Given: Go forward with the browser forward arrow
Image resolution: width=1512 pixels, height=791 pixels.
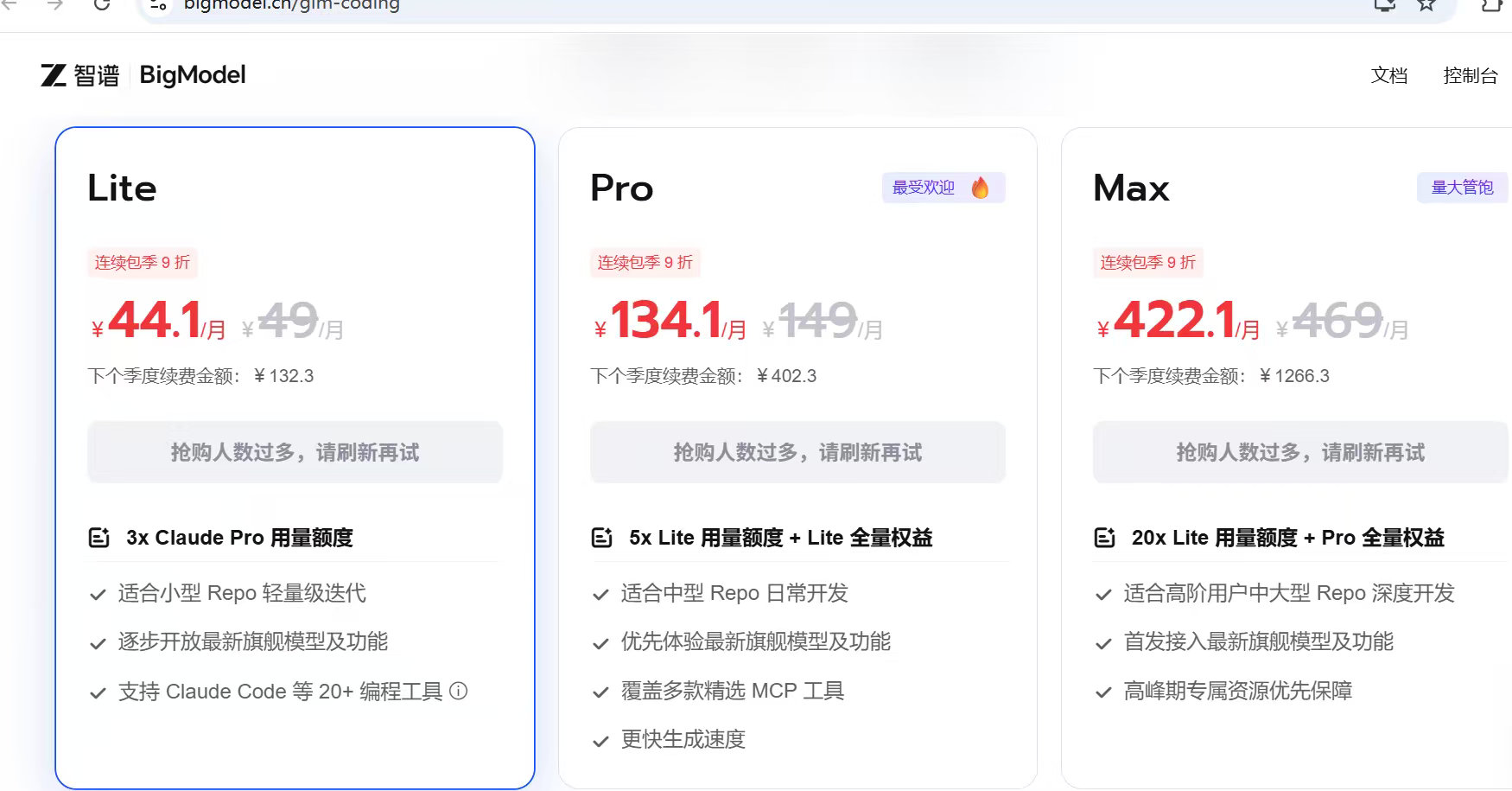Looking at the screenshot, I should 55,4.
